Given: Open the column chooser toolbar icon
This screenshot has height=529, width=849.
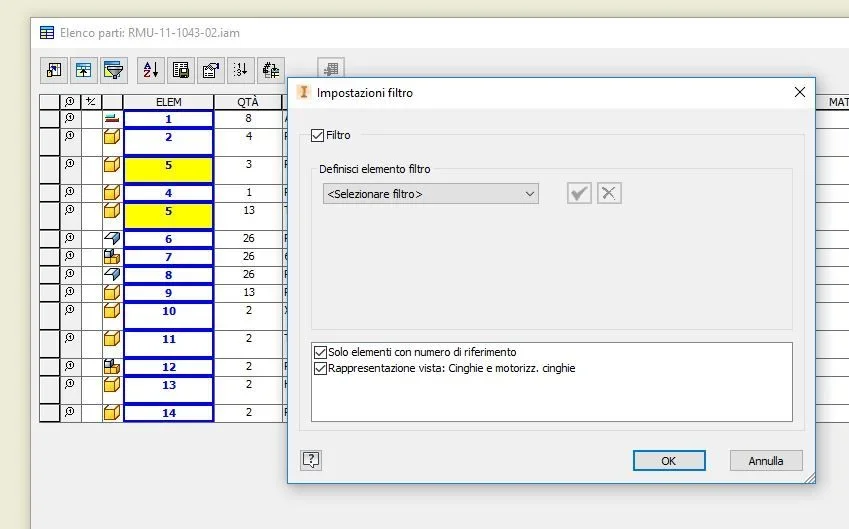Looking at the screenshot, I should [54, 70].
